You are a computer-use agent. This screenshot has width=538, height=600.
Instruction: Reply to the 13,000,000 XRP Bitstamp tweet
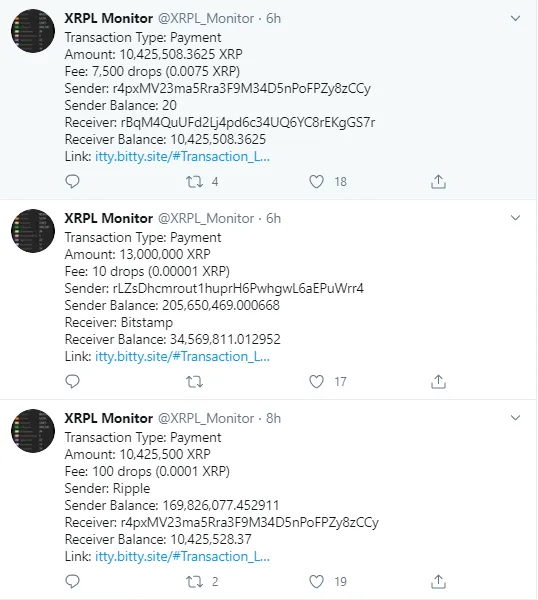coord(72,382)
